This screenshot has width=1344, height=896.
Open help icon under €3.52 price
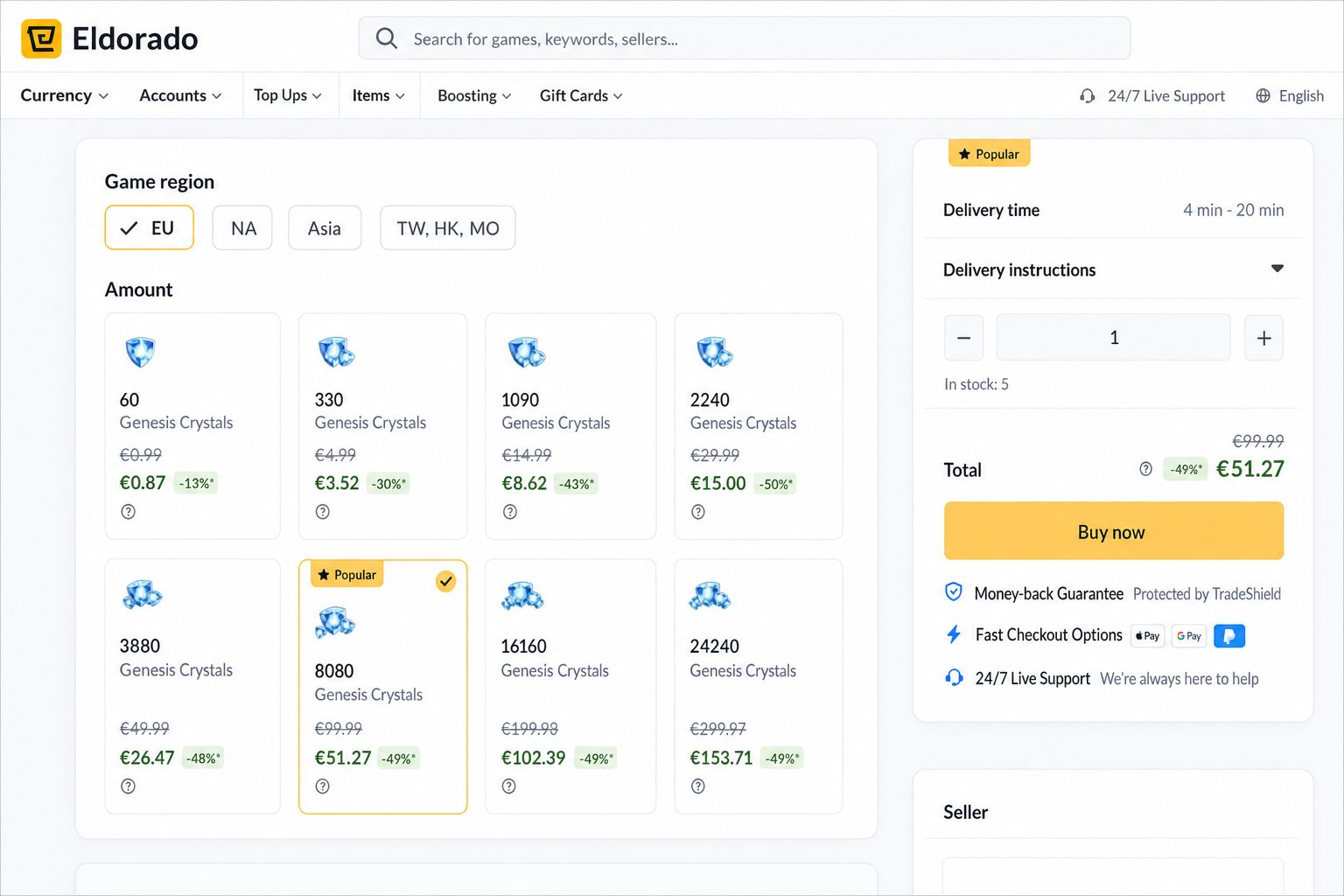tap(323, 512)
